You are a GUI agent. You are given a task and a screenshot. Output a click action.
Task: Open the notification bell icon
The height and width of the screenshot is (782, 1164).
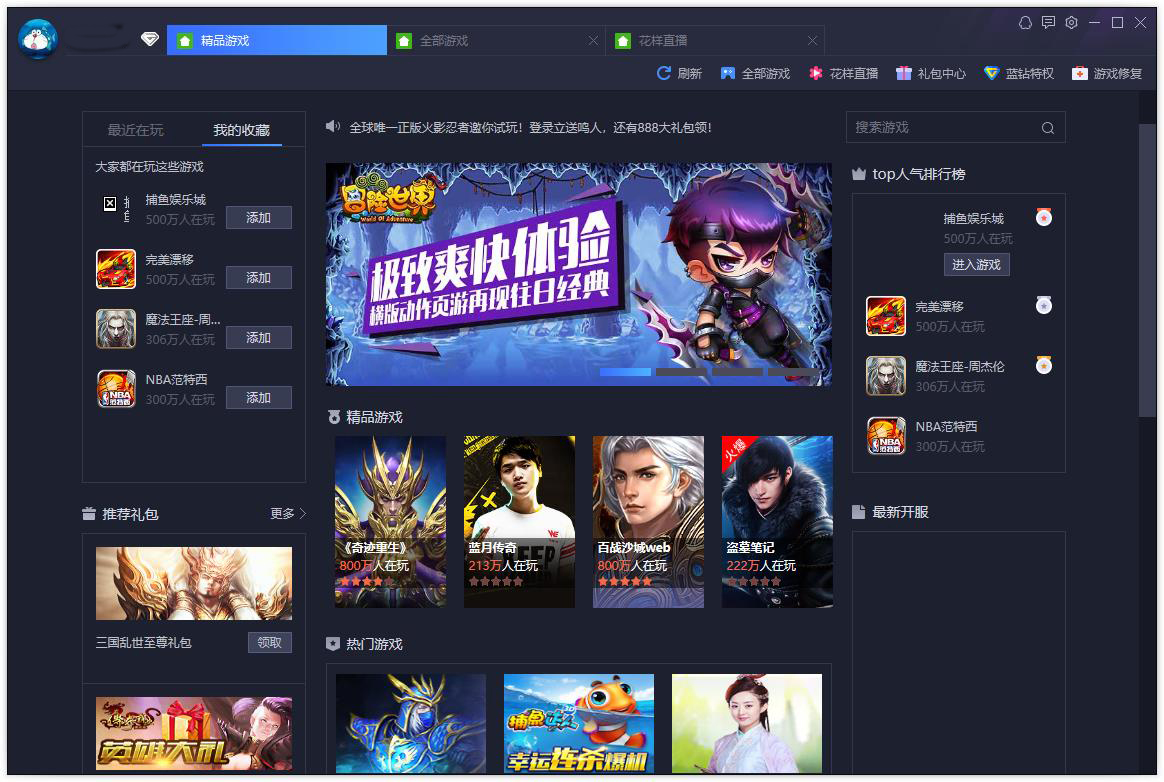[1025, 23]
